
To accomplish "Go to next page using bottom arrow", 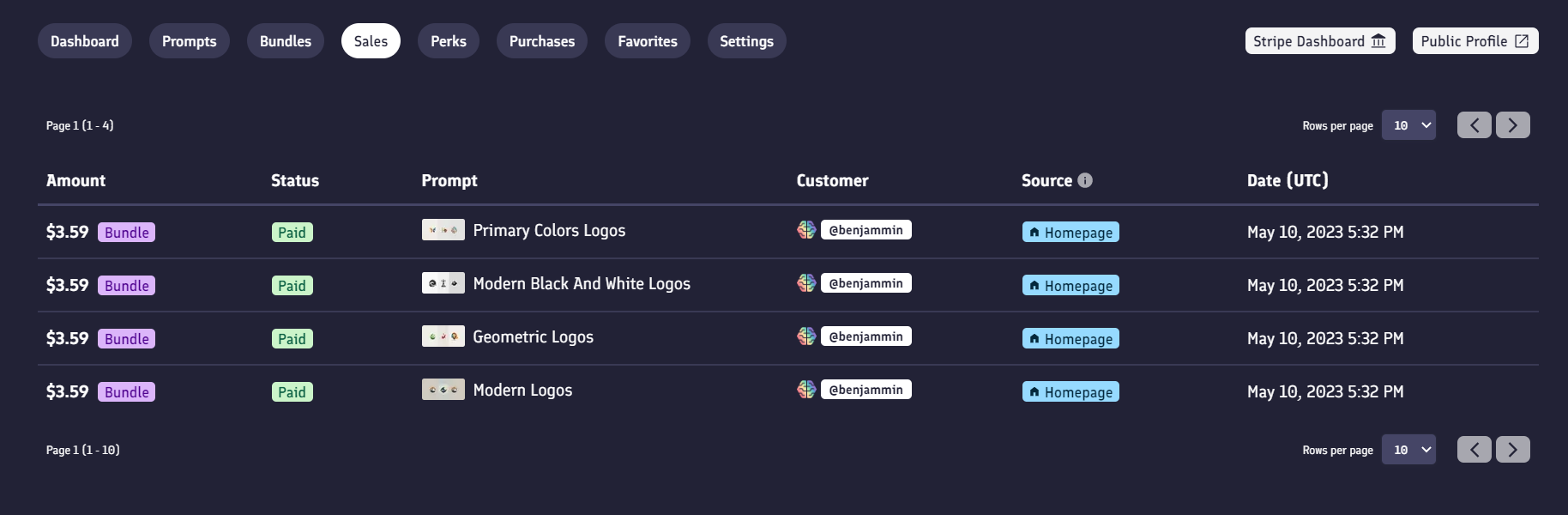I will 1513,450.
